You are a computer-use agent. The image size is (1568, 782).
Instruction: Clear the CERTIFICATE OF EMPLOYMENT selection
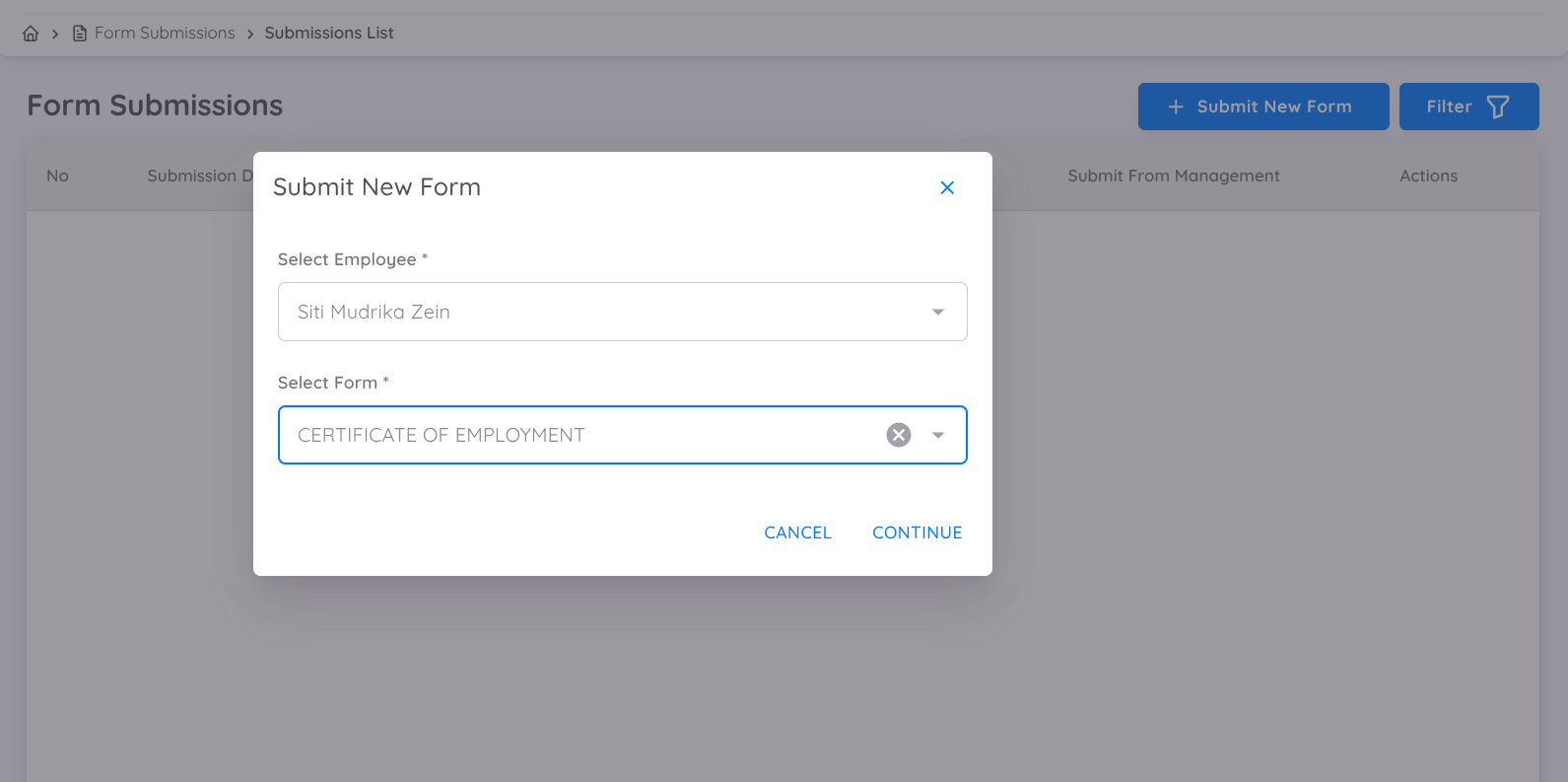pyautogui.click(x=898, y=434)
